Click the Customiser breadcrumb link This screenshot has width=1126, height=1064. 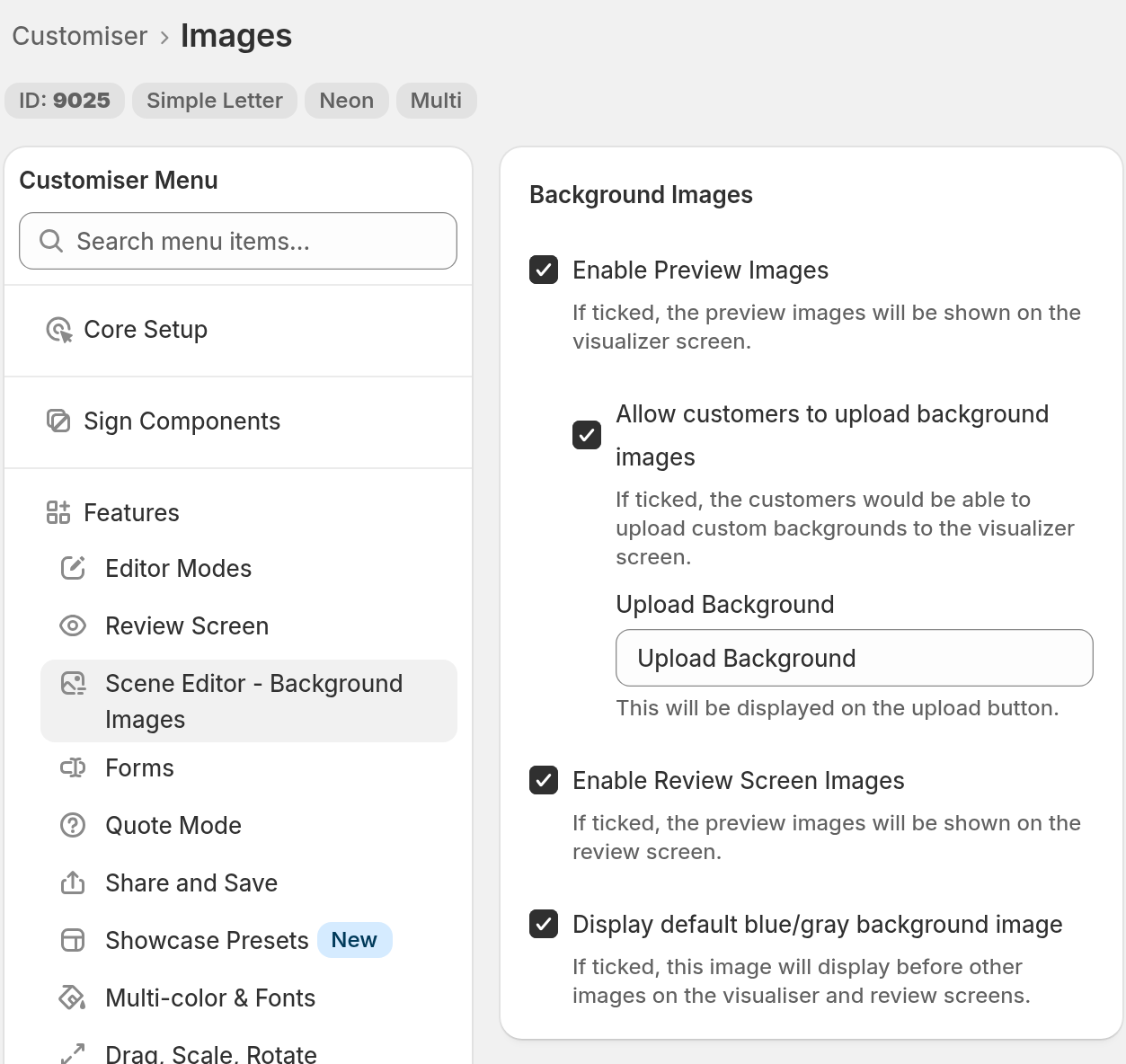click(x=79, y=36)
